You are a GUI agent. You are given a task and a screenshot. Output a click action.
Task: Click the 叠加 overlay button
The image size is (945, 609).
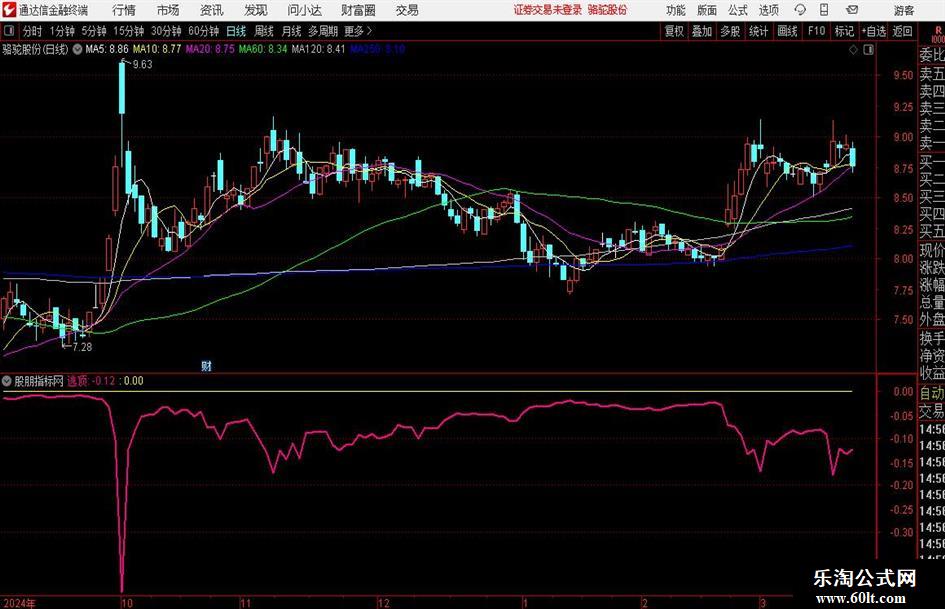[x=702, y=31]
